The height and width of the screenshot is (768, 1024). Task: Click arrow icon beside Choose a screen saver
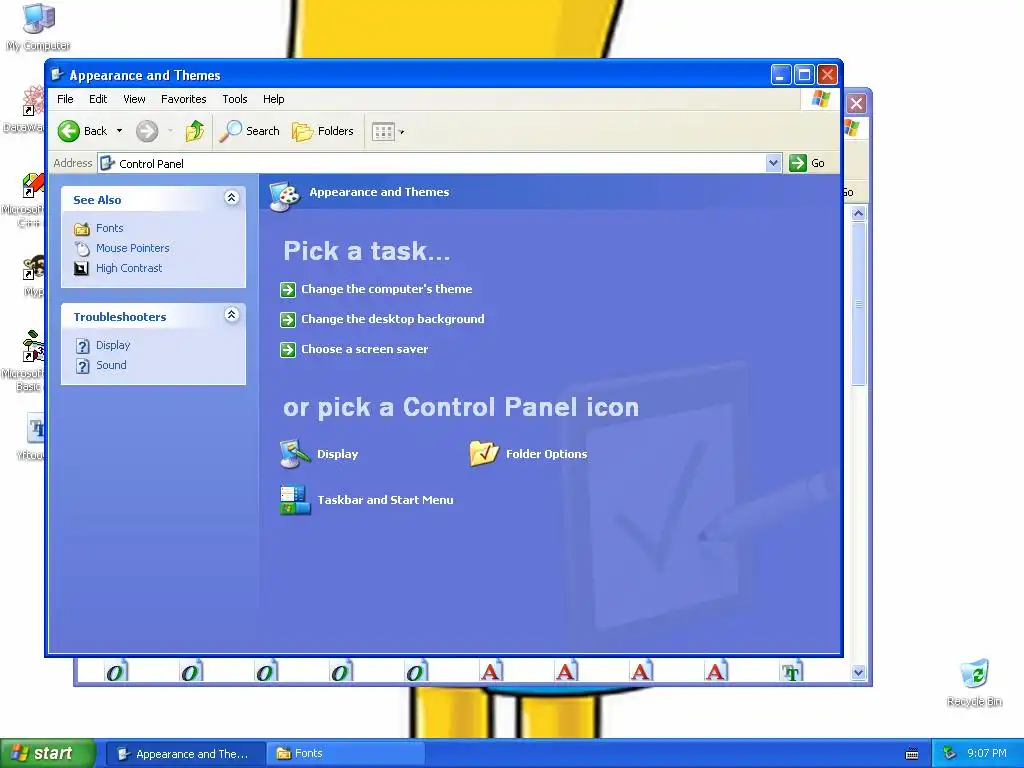288,349
